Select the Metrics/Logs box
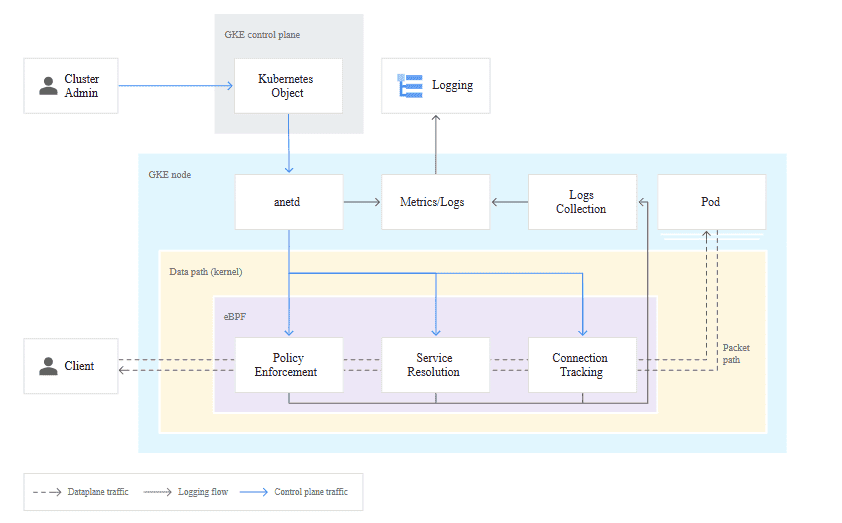This screenshot has width=842, height=523. click(x=435, y=202)
